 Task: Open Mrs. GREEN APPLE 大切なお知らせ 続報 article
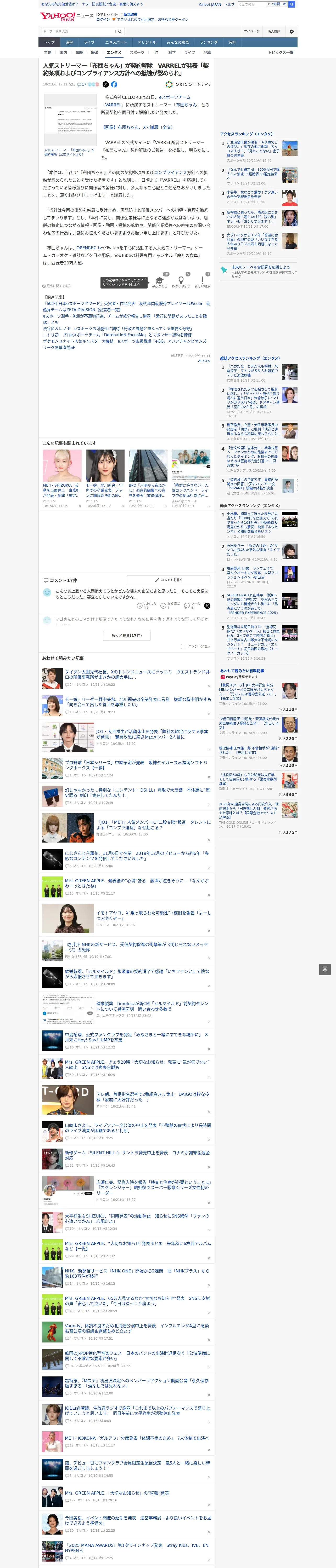[x=117, y=1493]
